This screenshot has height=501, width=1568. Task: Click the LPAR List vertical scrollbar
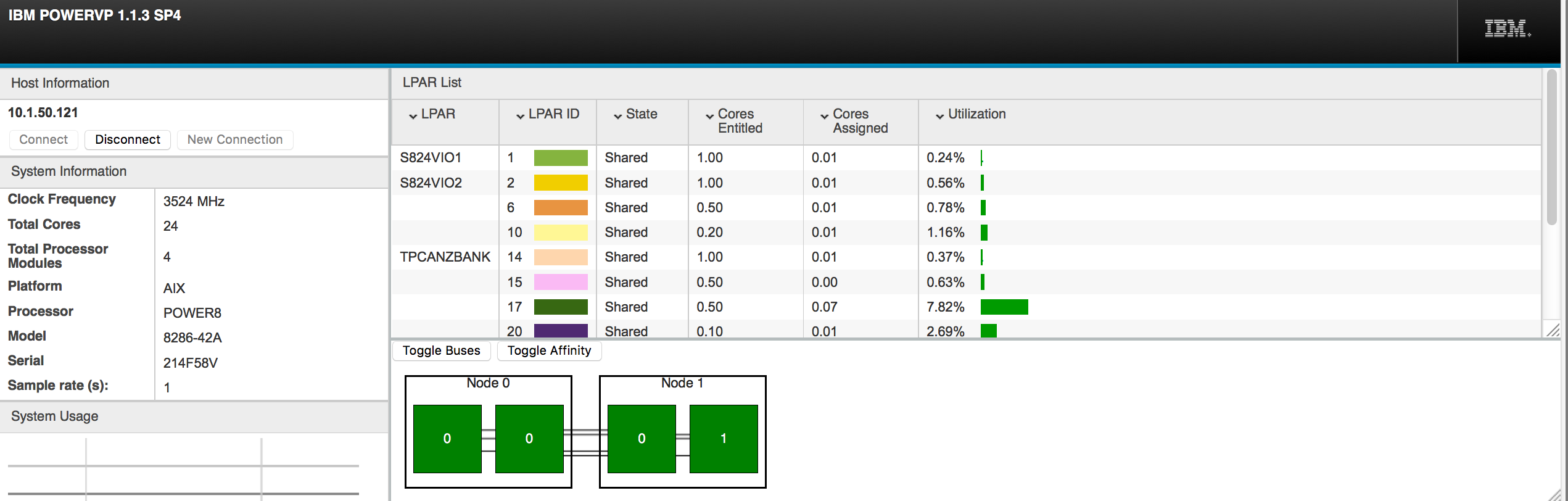1552,148
